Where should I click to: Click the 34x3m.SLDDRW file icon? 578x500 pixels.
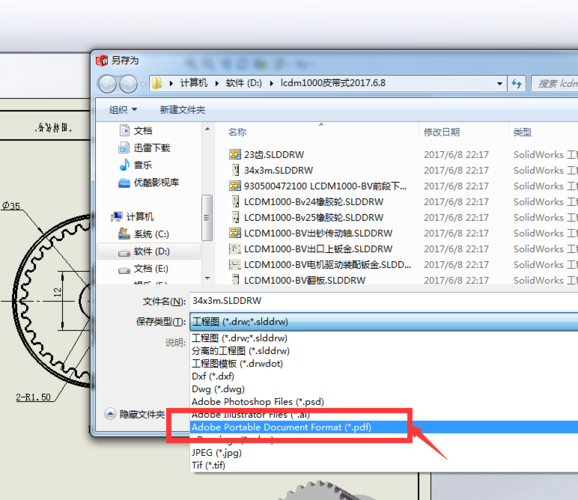(x=235, y=170)
